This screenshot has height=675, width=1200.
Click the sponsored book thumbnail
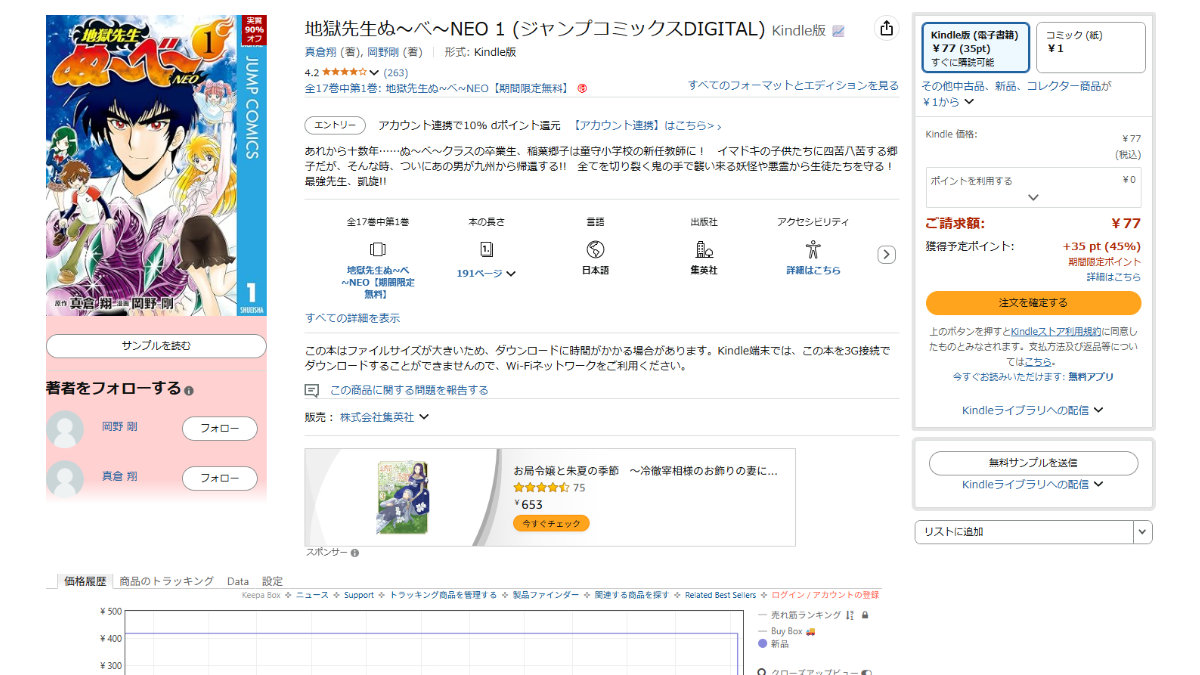(x=402, y=497)
